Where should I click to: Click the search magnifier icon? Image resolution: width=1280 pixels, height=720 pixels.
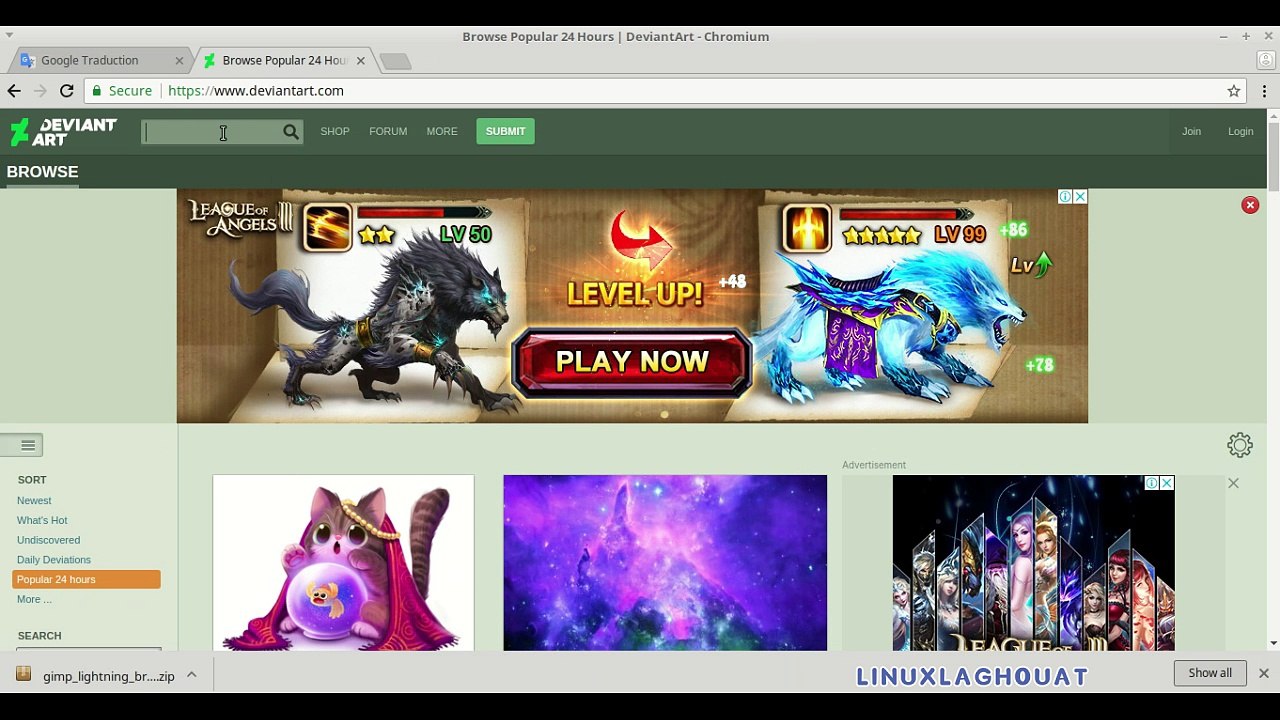tap(291, 132)
